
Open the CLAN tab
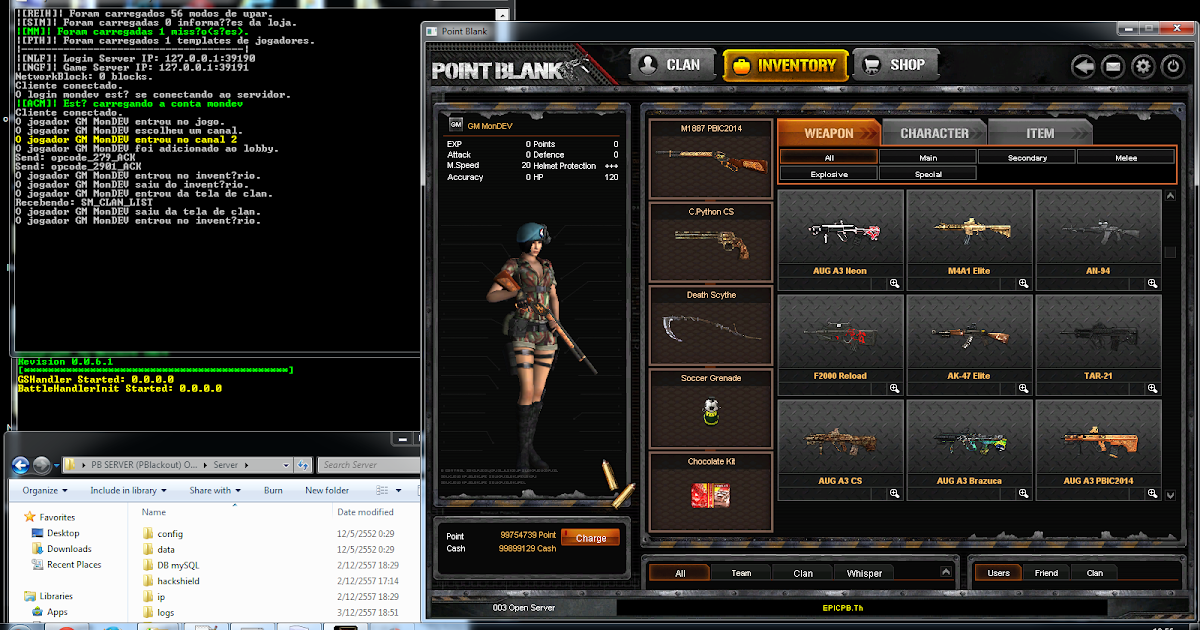[672, 65]
